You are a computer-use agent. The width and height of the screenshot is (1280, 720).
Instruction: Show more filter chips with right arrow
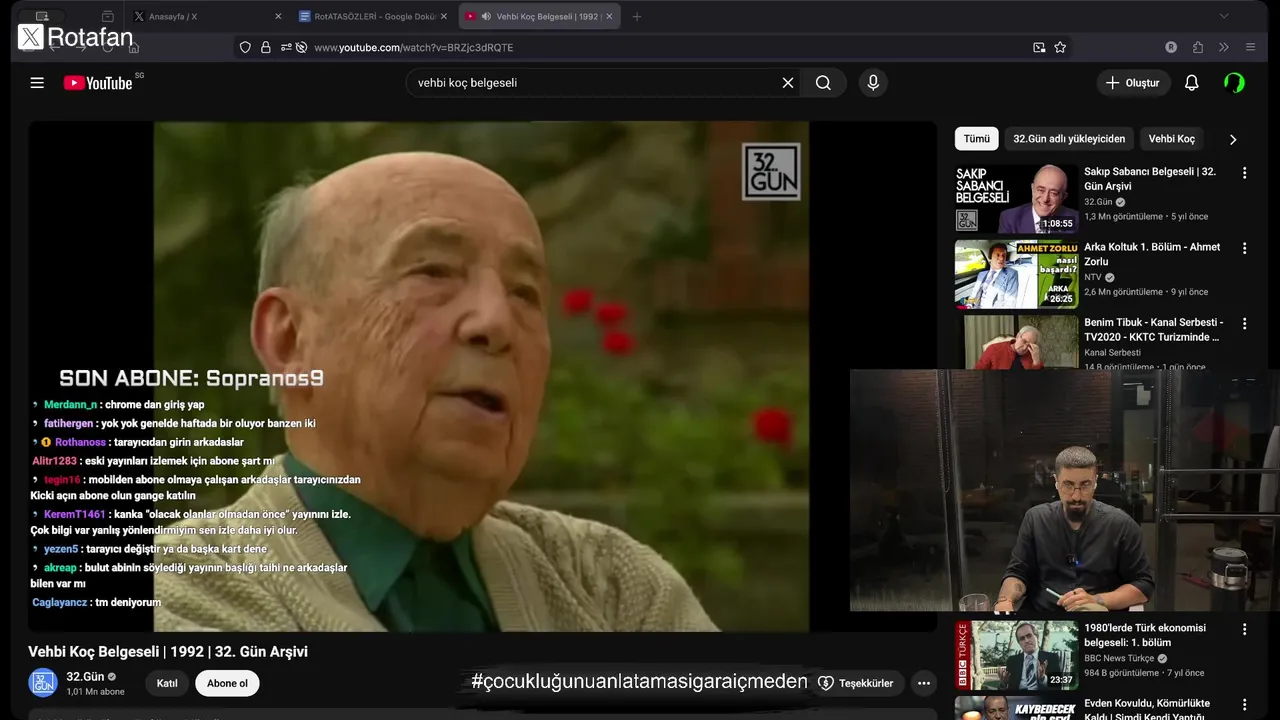tap(1233, 139)
